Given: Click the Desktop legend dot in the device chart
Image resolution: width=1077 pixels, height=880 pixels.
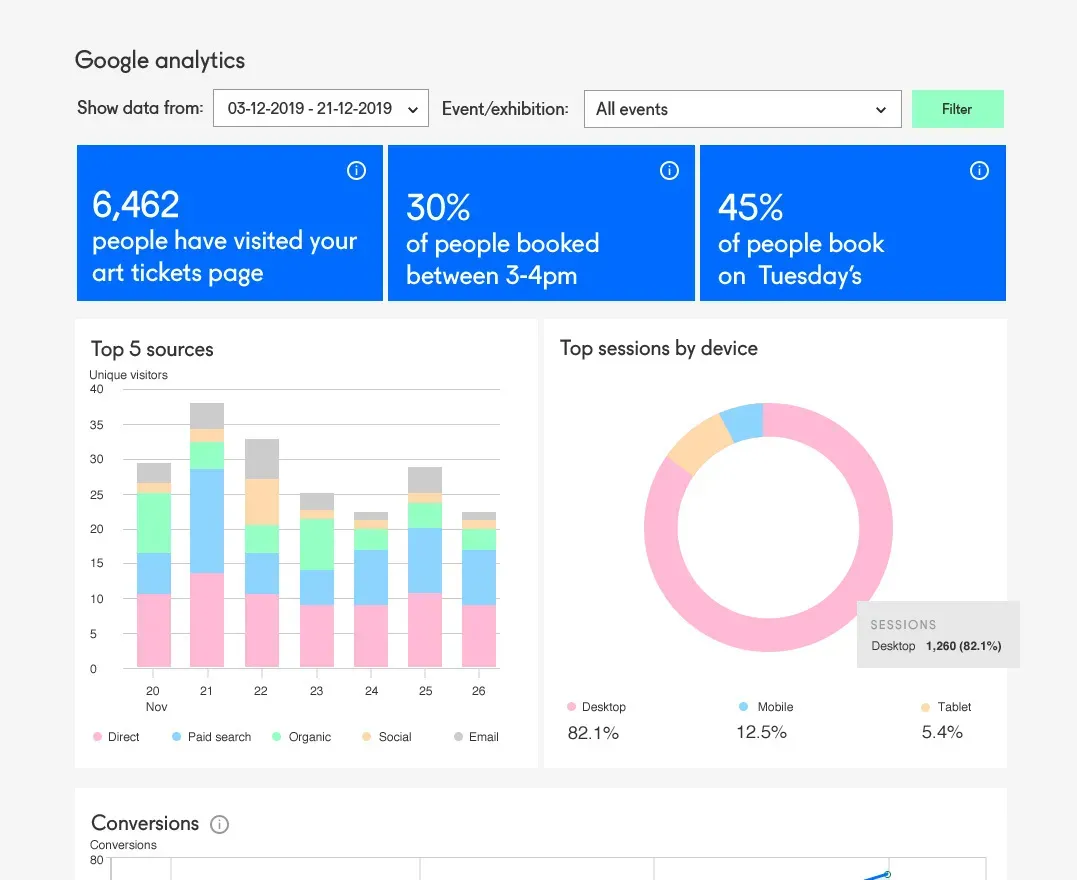Looking at the screenshot, I should (570, 706).
